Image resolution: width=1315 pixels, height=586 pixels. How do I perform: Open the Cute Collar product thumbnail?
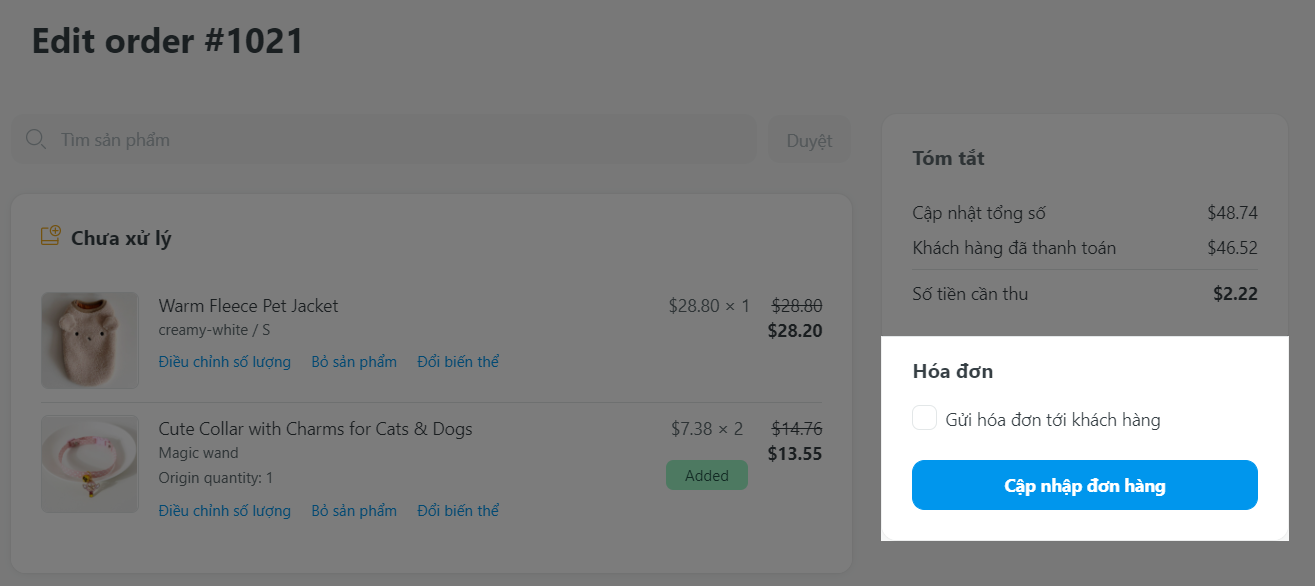(90, 464)
